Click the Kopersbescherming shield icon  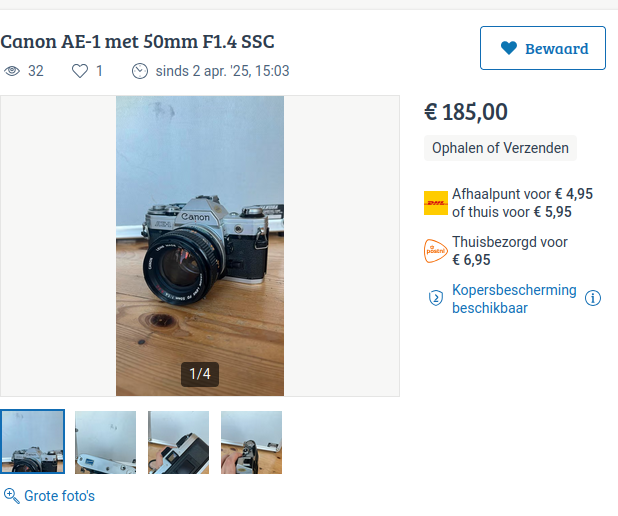[x=436, y=298]
